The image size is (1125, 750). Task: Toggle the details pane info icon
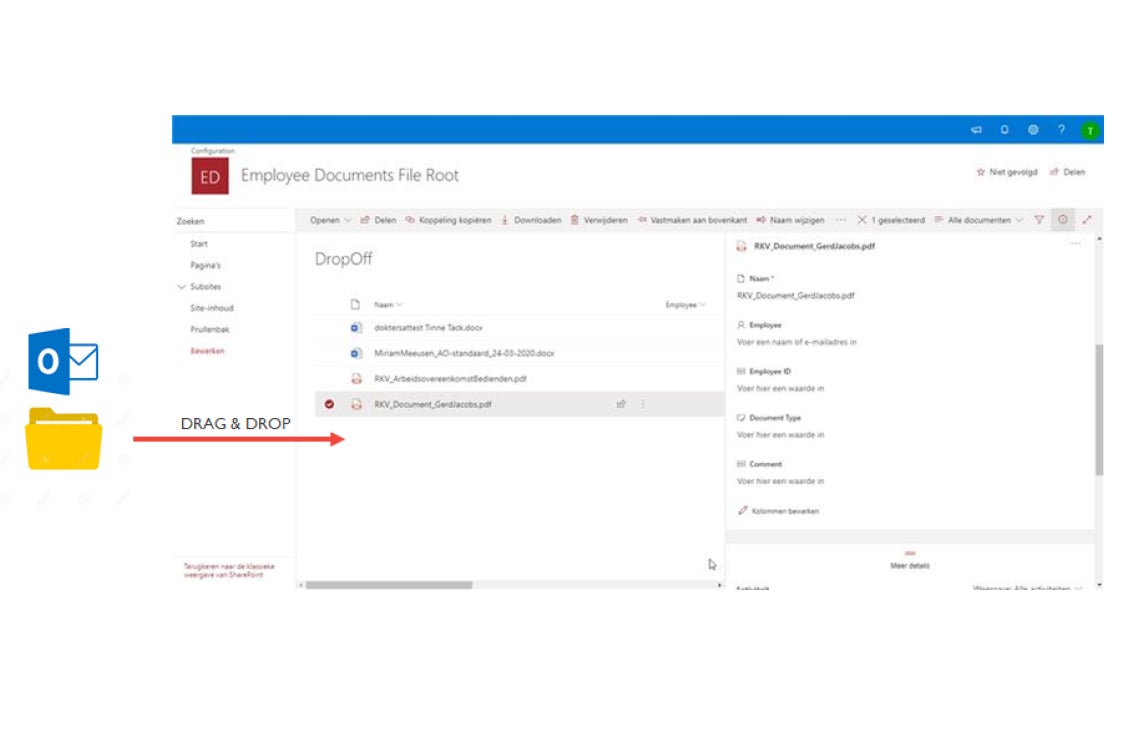(x=1062, y=220)
